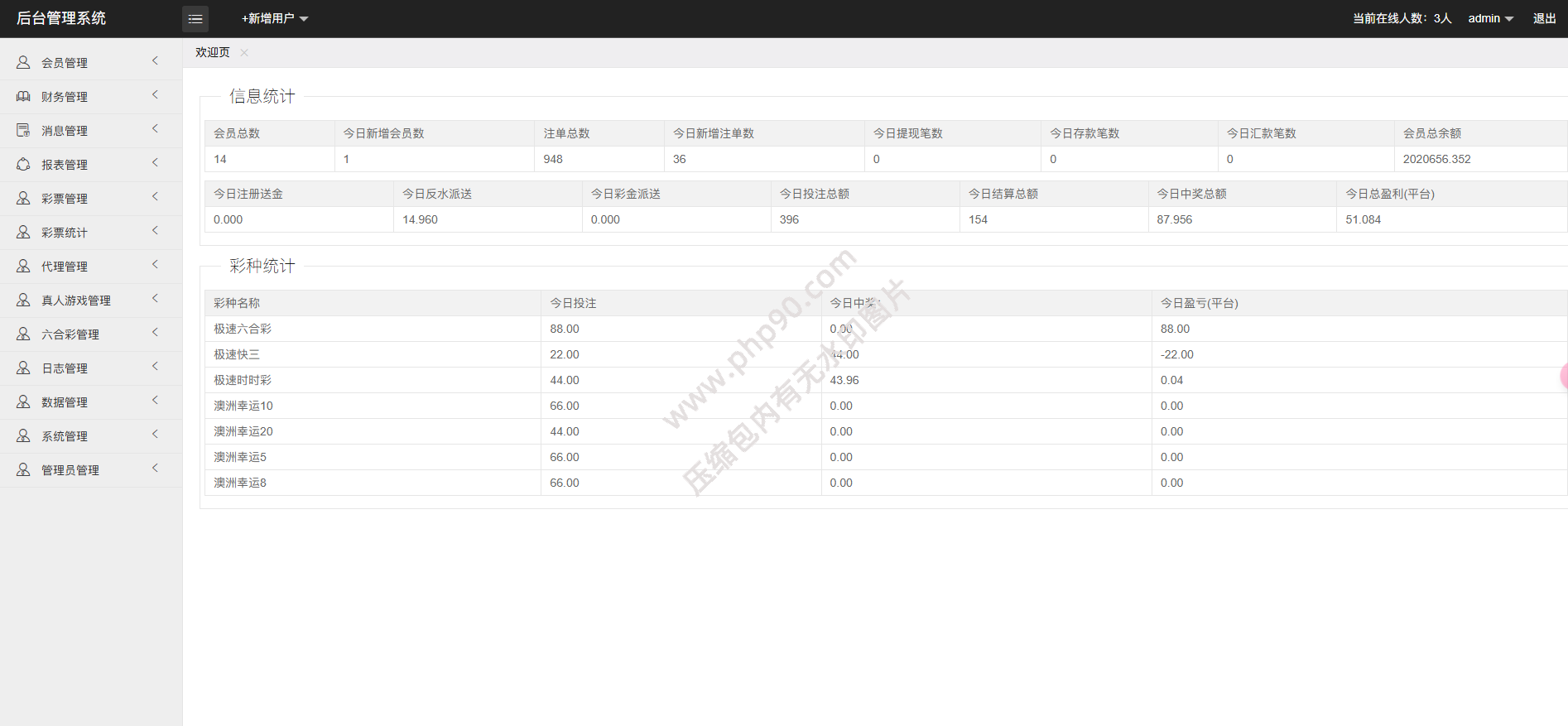Viewport: 1568px width, 726px height.
Task: Expand 日志管理 using its chevron arrow
Action: pos(155,367)
